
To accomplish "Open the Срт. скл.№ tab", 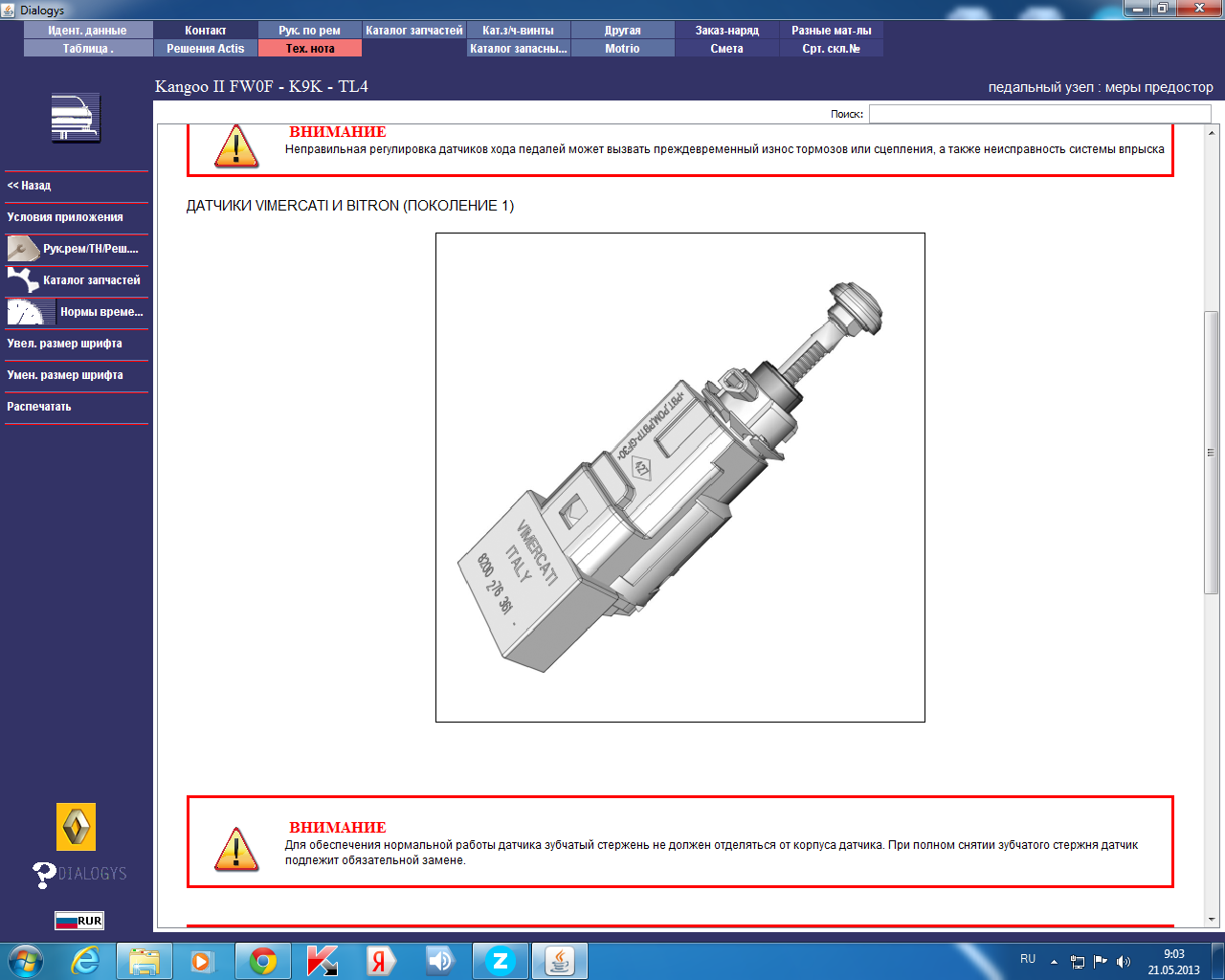I will 832,49.
